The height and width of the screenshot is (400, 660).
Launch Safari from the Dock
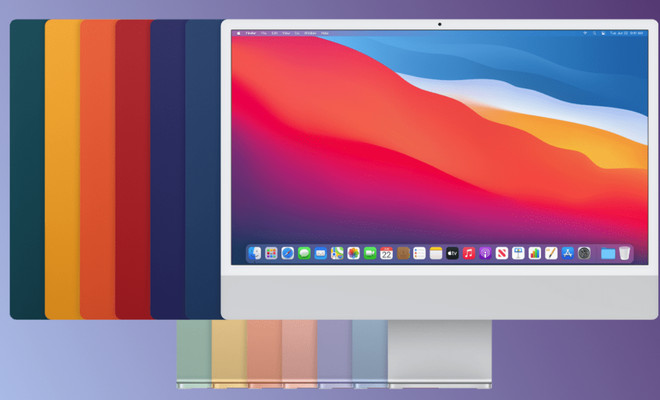(287, 253)
